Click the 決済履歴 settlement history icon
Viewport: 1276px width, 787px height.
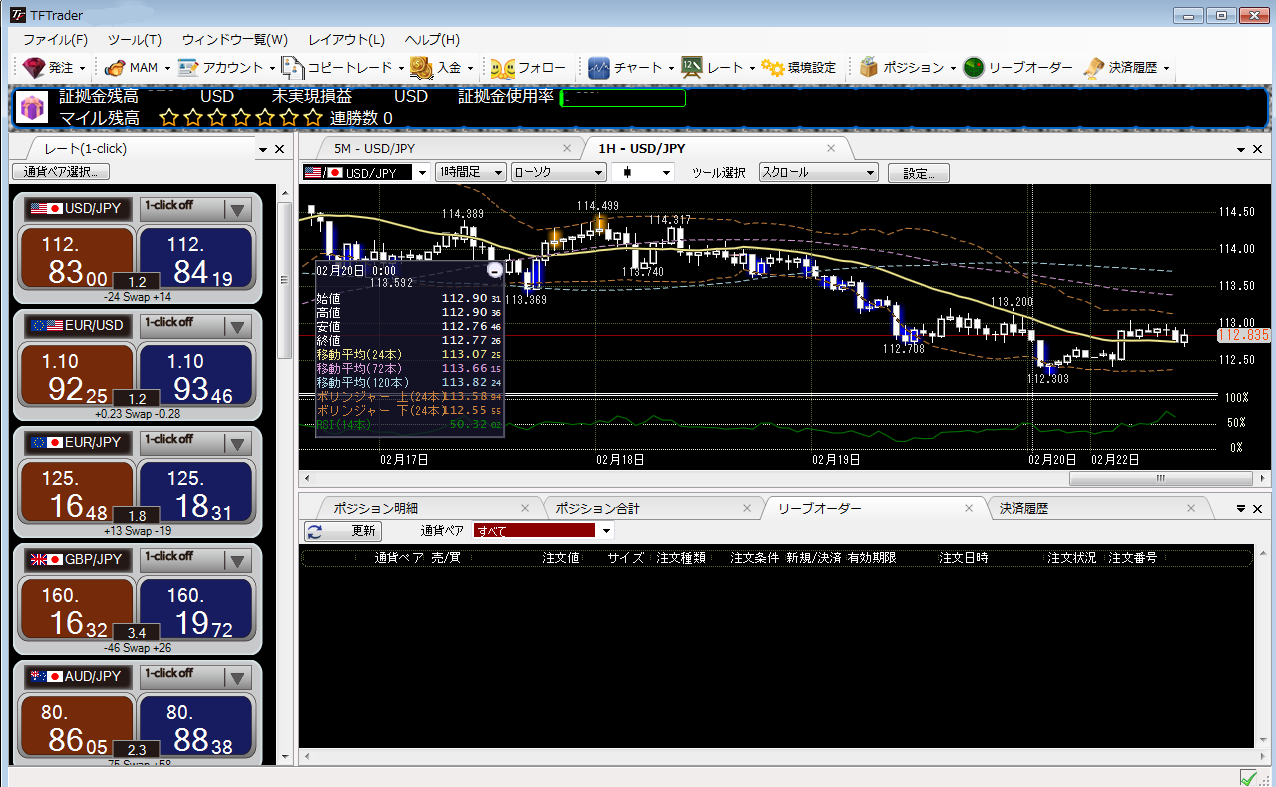pos(1093,68)
